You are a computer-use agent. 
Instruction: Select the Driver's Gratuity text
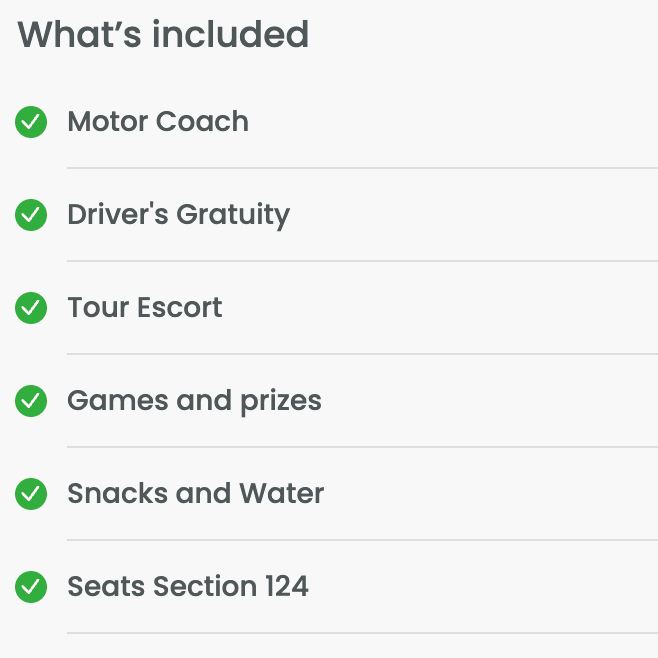178,215
